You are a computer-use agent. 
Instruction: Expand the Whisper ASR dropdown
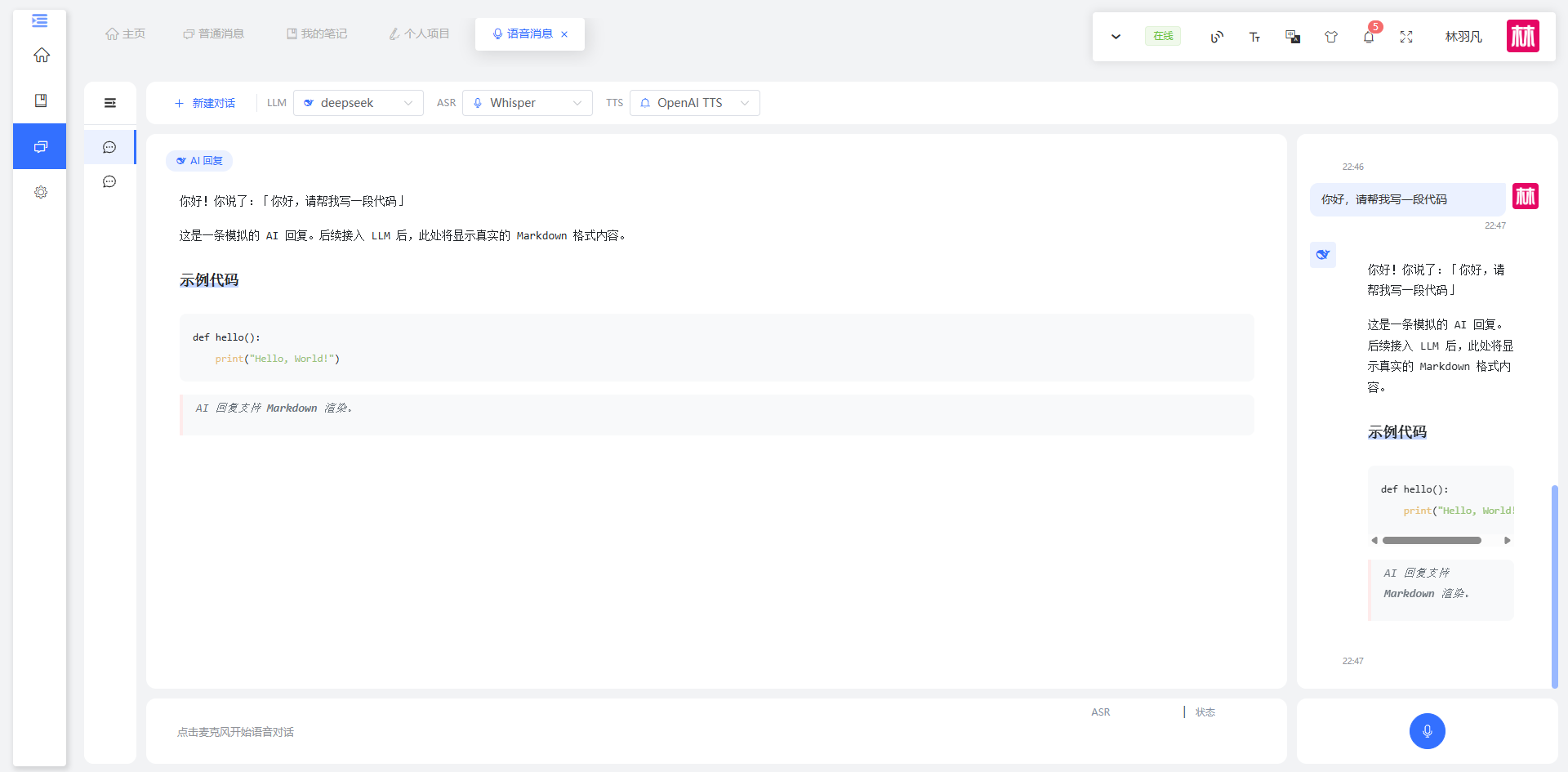tap(528, 103)
